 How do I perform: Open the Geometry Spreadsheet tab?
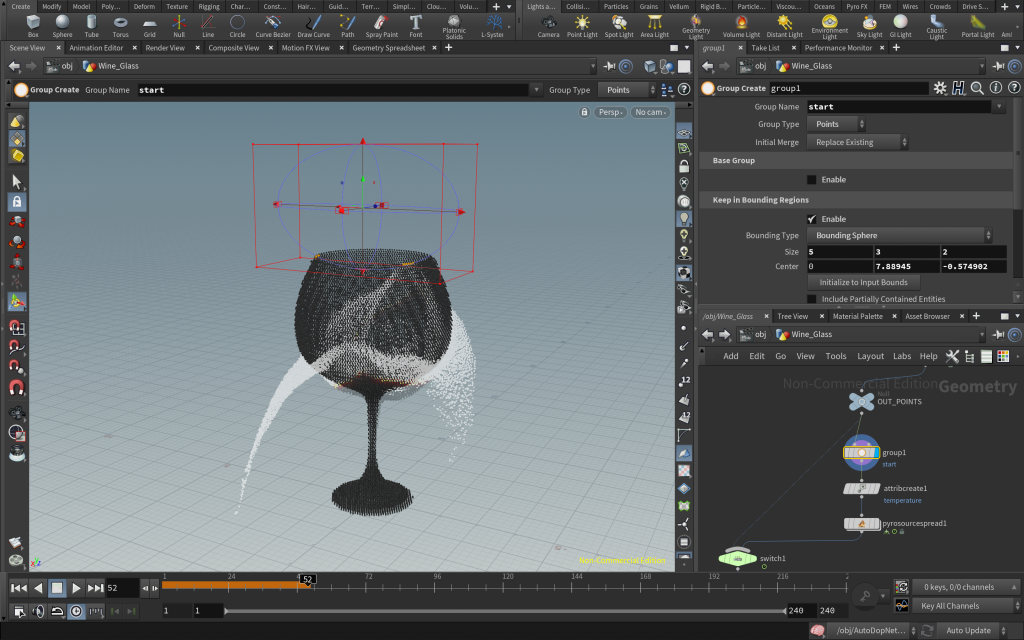click(x=389, y=48)
